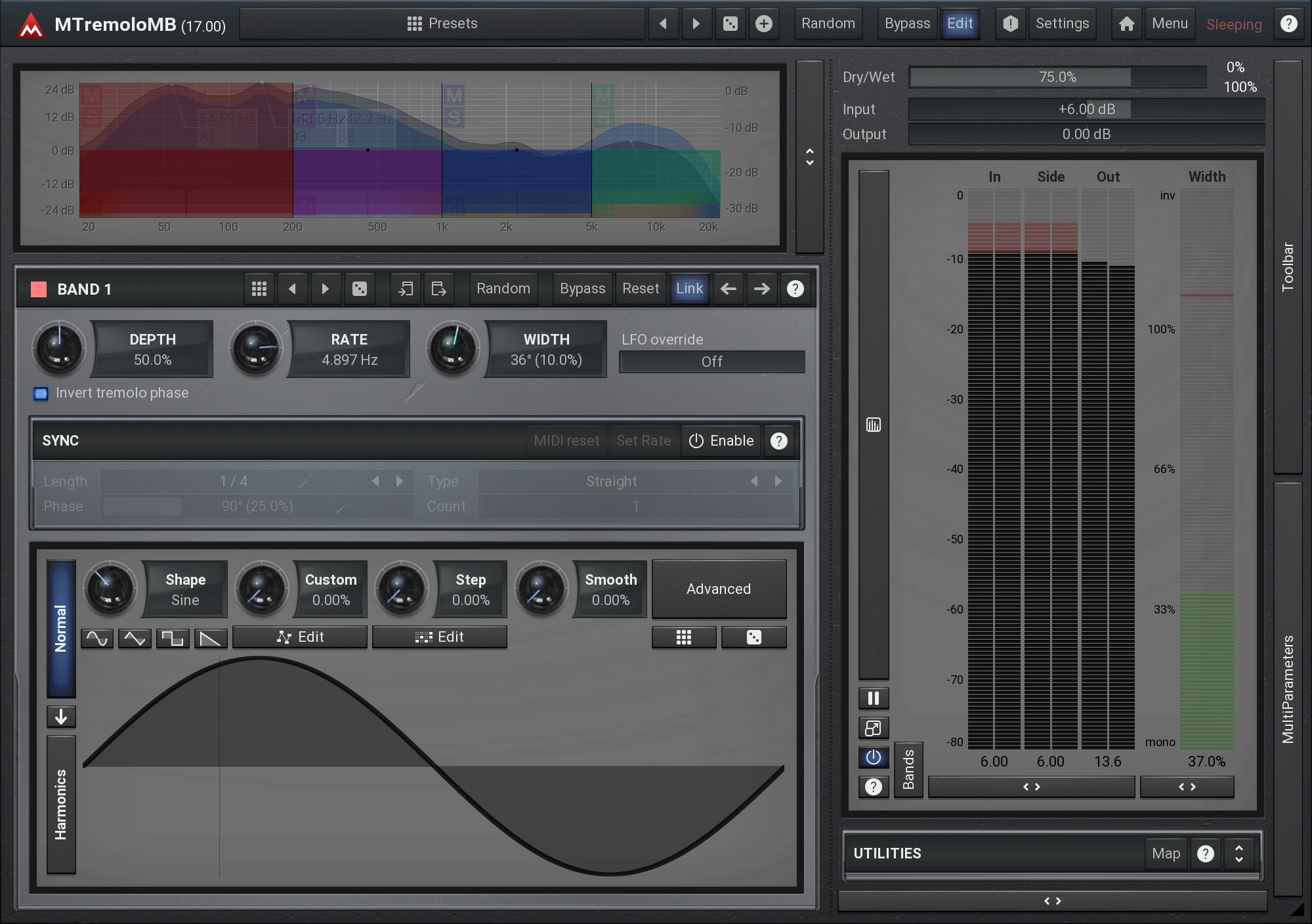
Task: Open the Menu item in top bar
Action: point(1170,24)
